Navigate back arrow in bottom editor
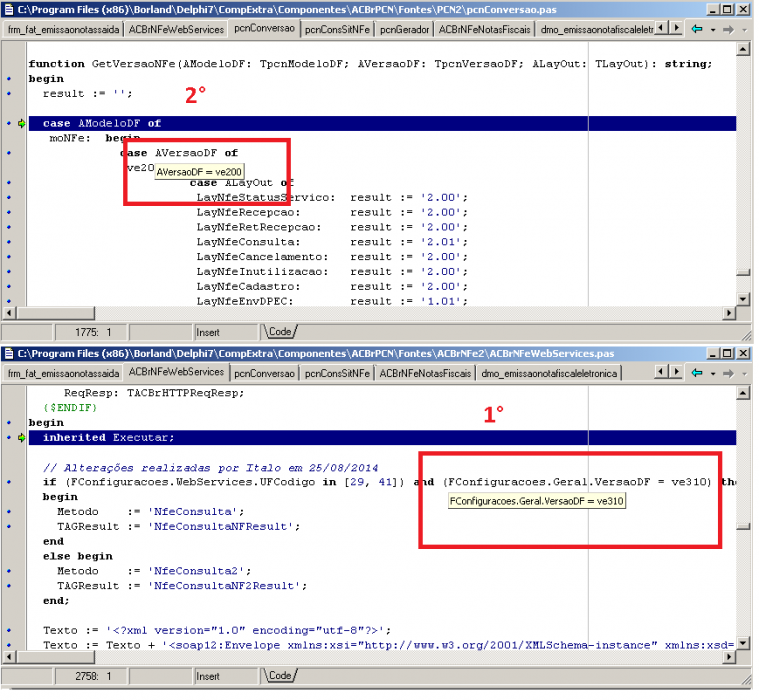 tap(697, 373)
